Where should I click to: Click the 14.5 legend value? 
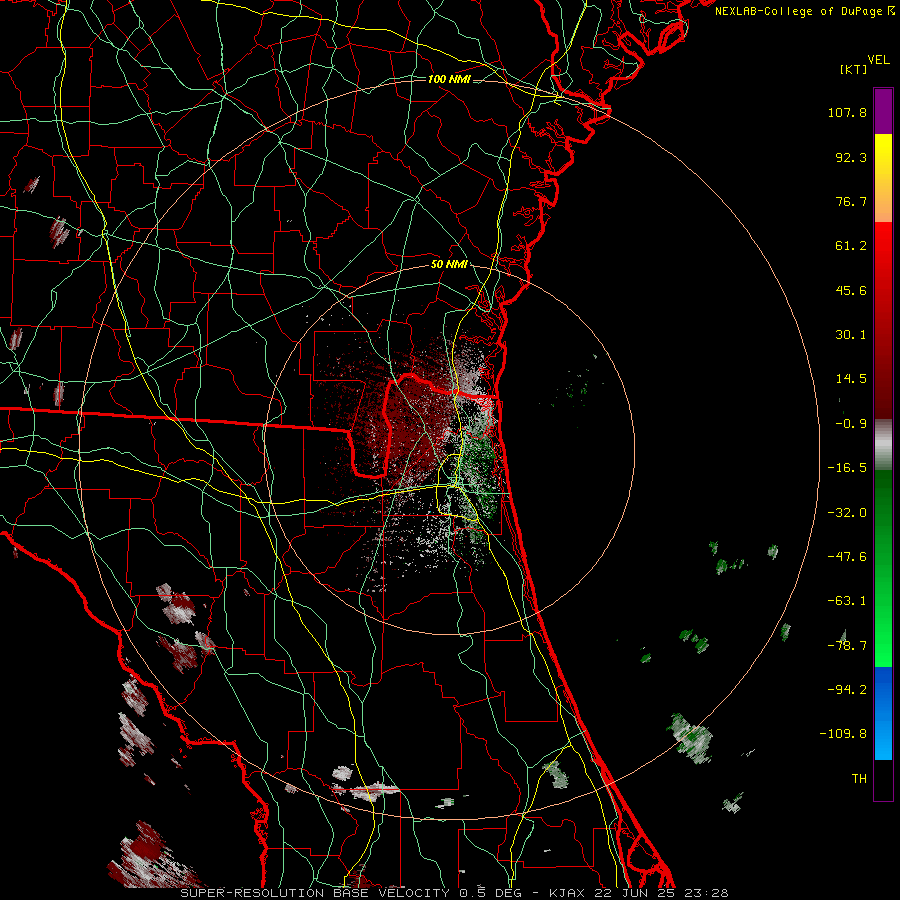coord(851,379)
